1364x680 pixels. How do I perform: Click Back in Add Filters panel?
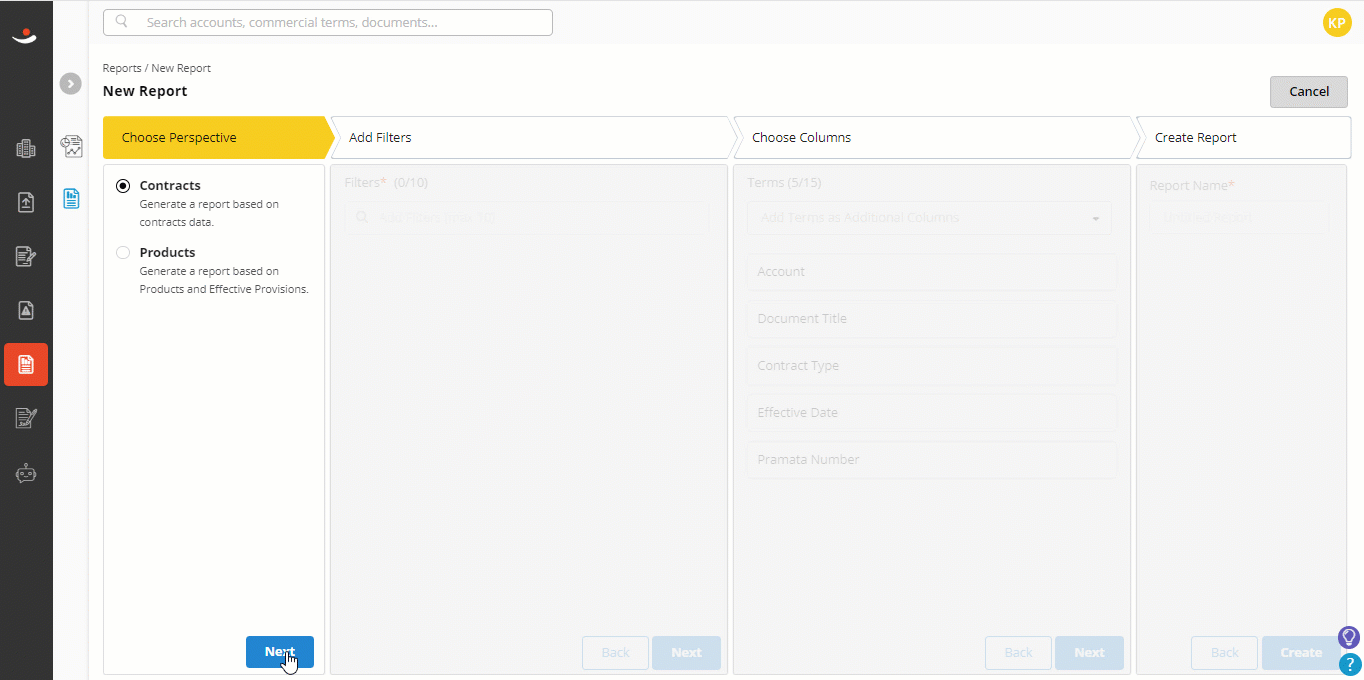click(x=615, y=652)
